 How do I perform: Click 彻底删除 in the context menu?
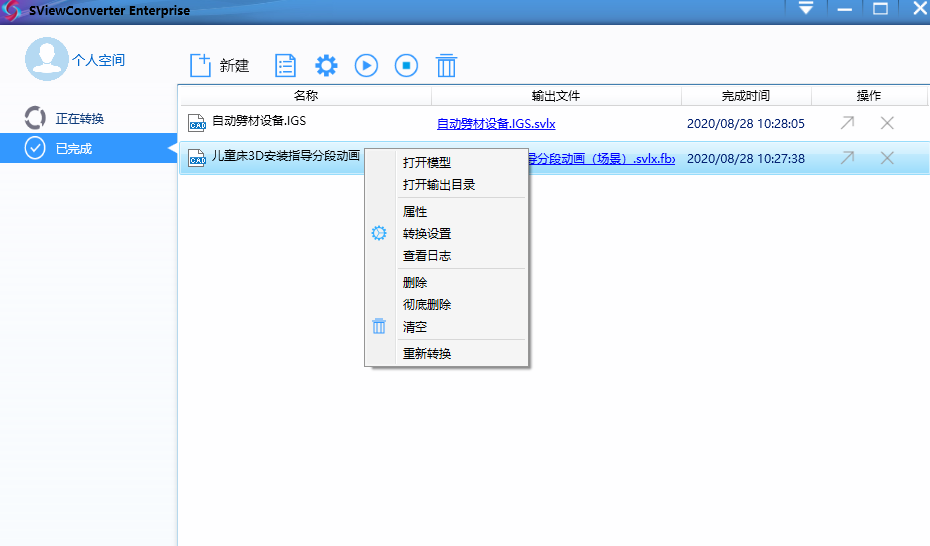[x=427, y=305]
